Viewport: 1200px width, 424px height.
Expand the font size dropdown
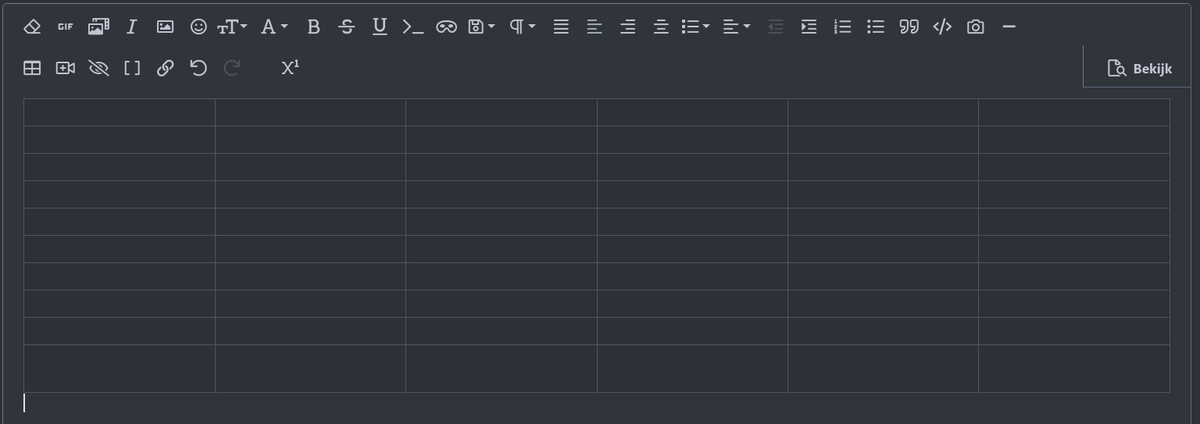coord(232,27)
